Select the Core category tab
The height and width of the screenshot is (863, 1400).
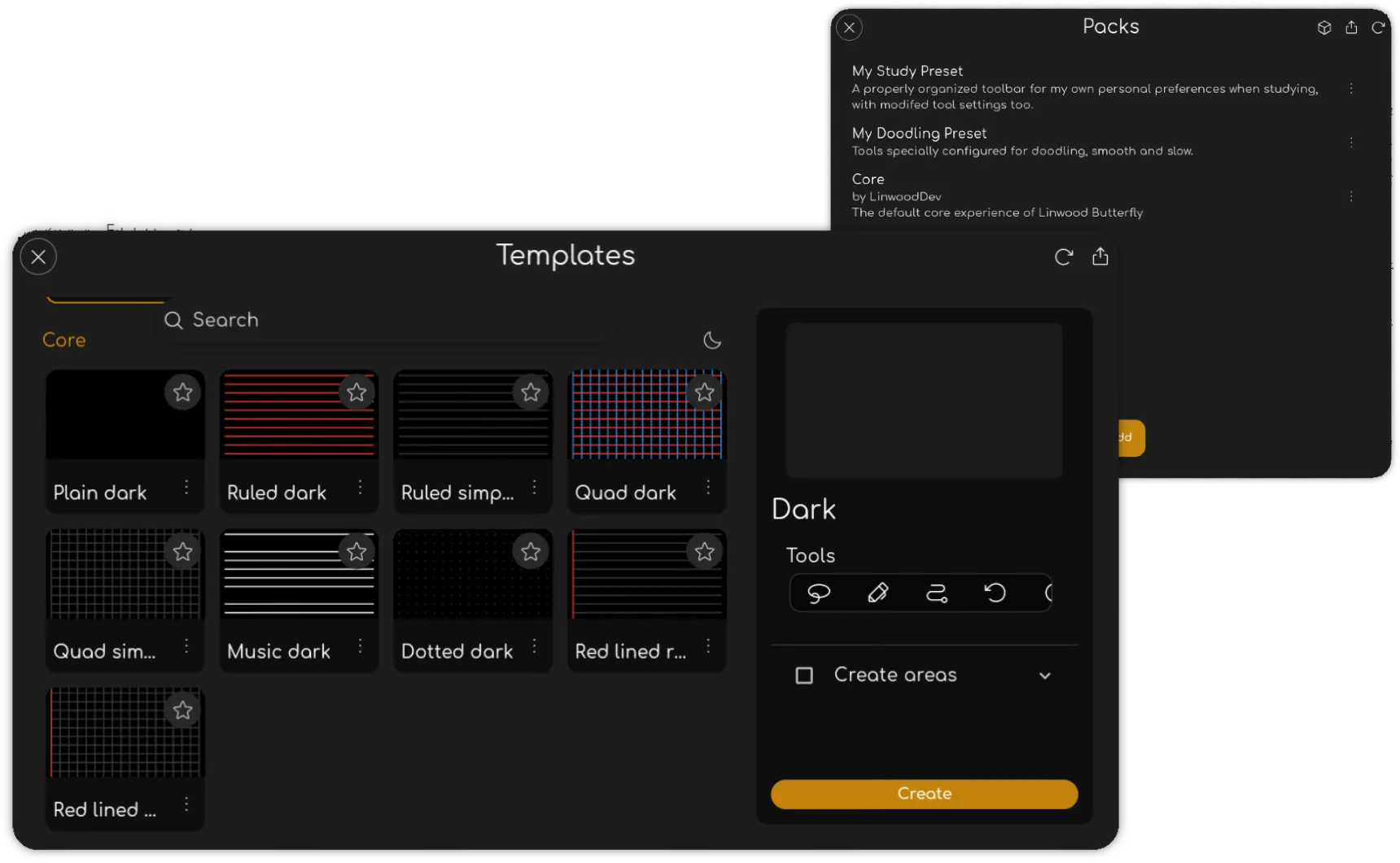(64, 340)
